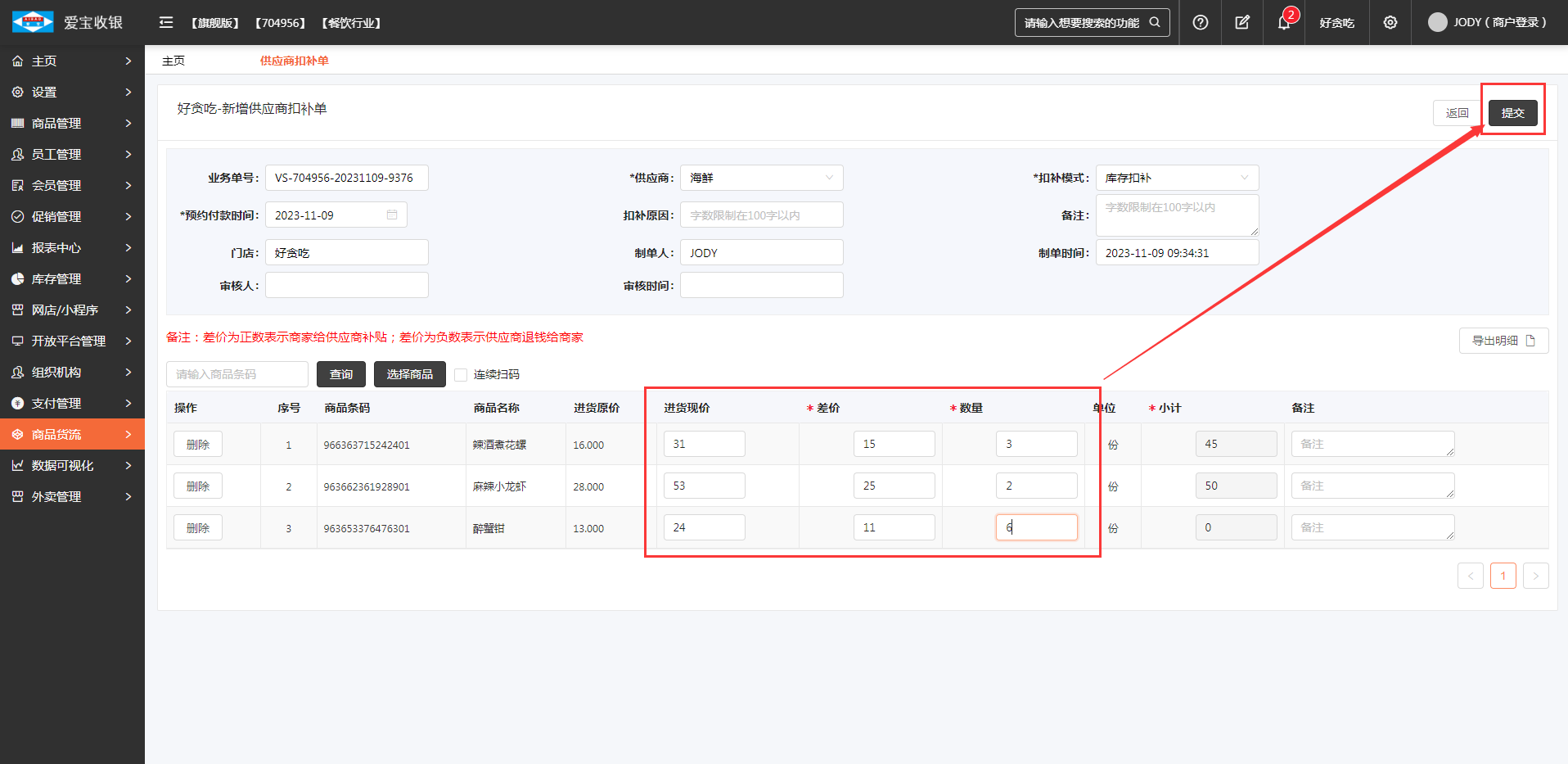1568x764 pixels.
Task: Click the search magnifier icon
Action: click(1155, 23)
